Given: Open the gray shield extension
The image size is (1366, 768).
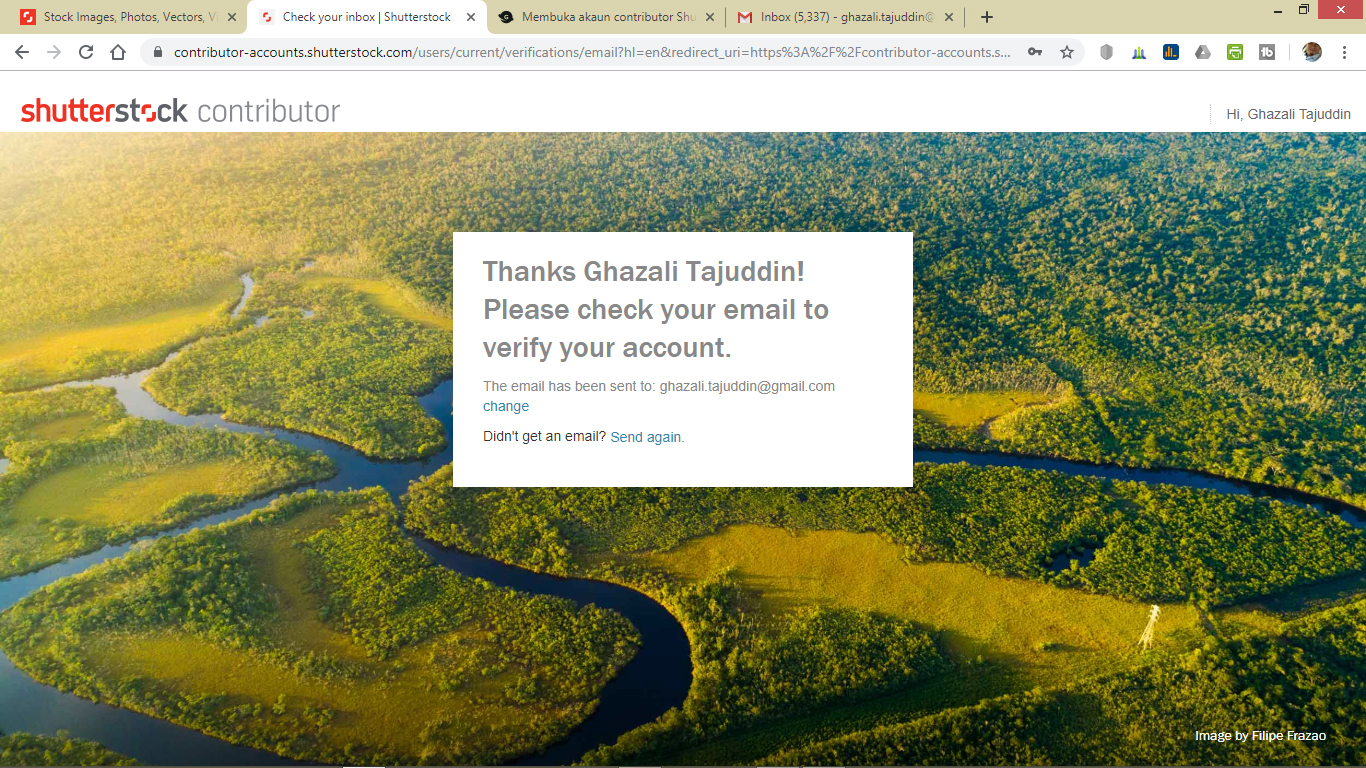Looking at the screenshot, I should (x=1106, y=52).
